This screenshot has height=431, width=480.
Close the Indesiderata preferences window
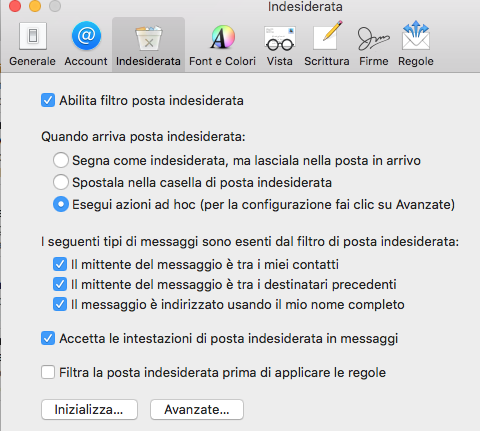[x=15, y=6]
